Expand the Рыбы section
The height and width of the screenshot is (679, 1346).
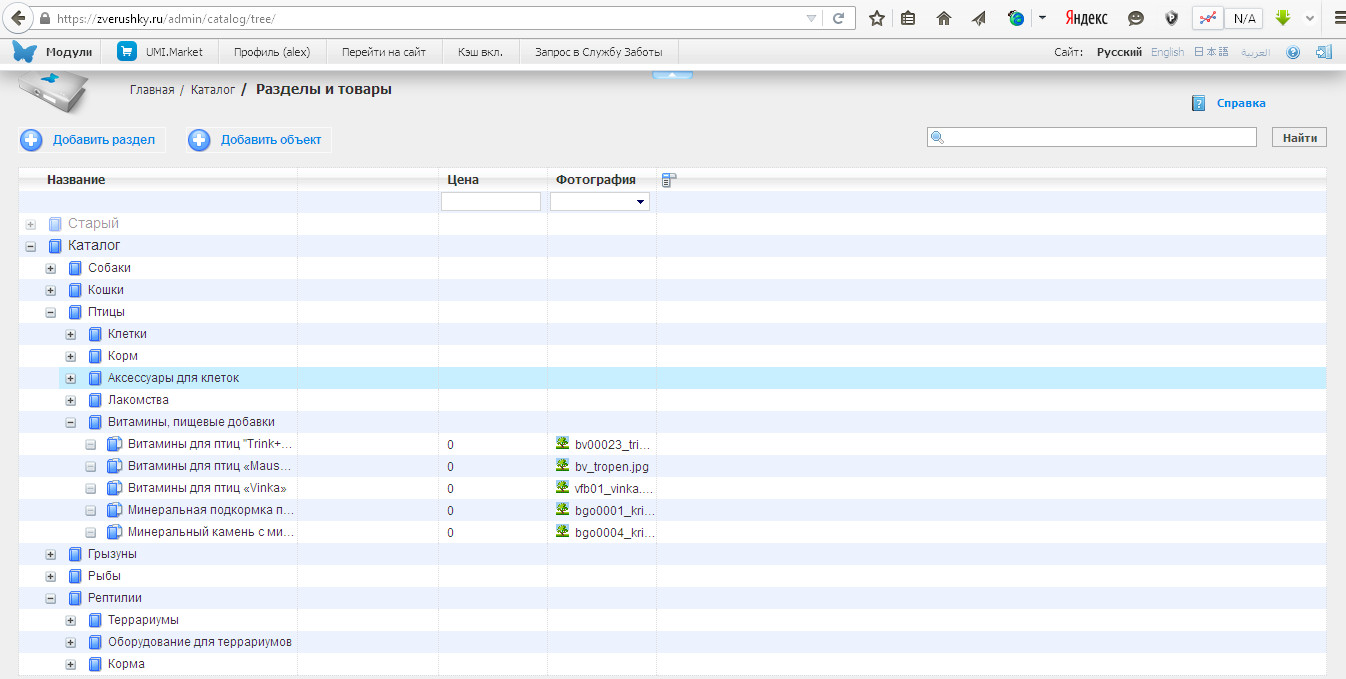[x=51, y=576]
